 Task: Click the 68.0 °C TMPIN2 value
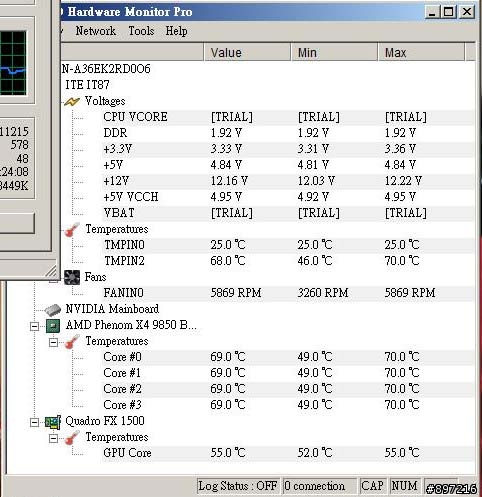[228, 261]
